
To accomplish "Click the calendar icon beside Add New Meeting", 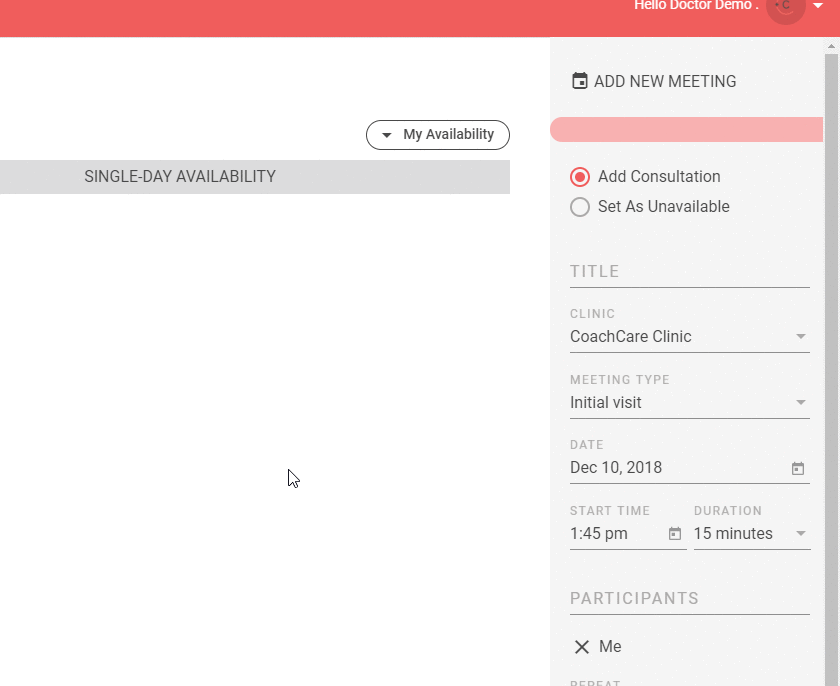I will coord(579,81).
